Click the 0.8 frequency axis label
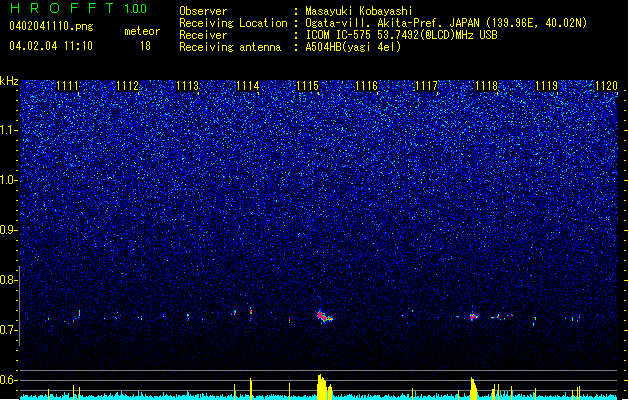The image size is (629, 400). (9, 280)
